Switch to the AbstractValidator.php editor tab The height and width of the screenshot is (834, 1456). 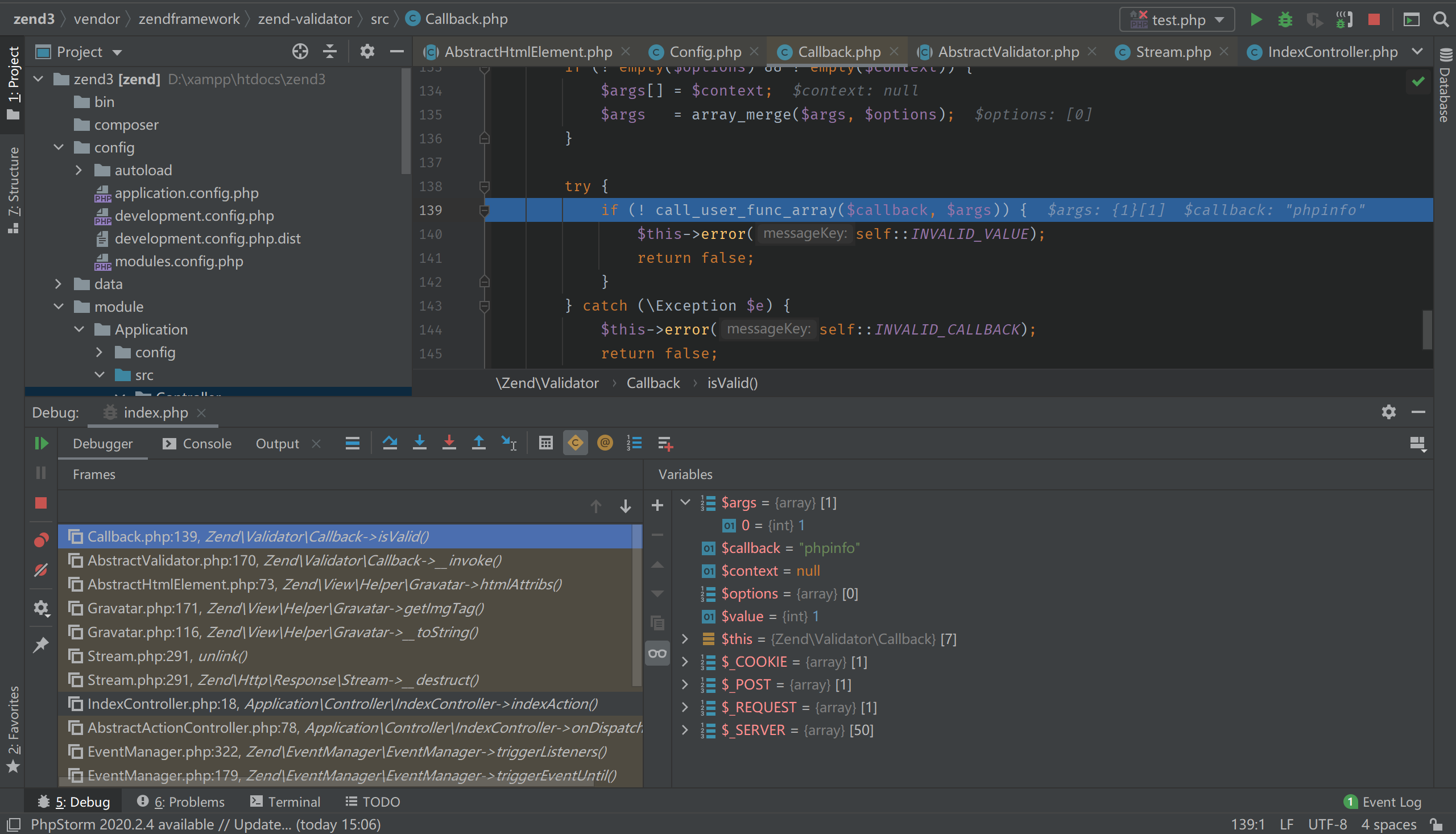point(1008,52)
